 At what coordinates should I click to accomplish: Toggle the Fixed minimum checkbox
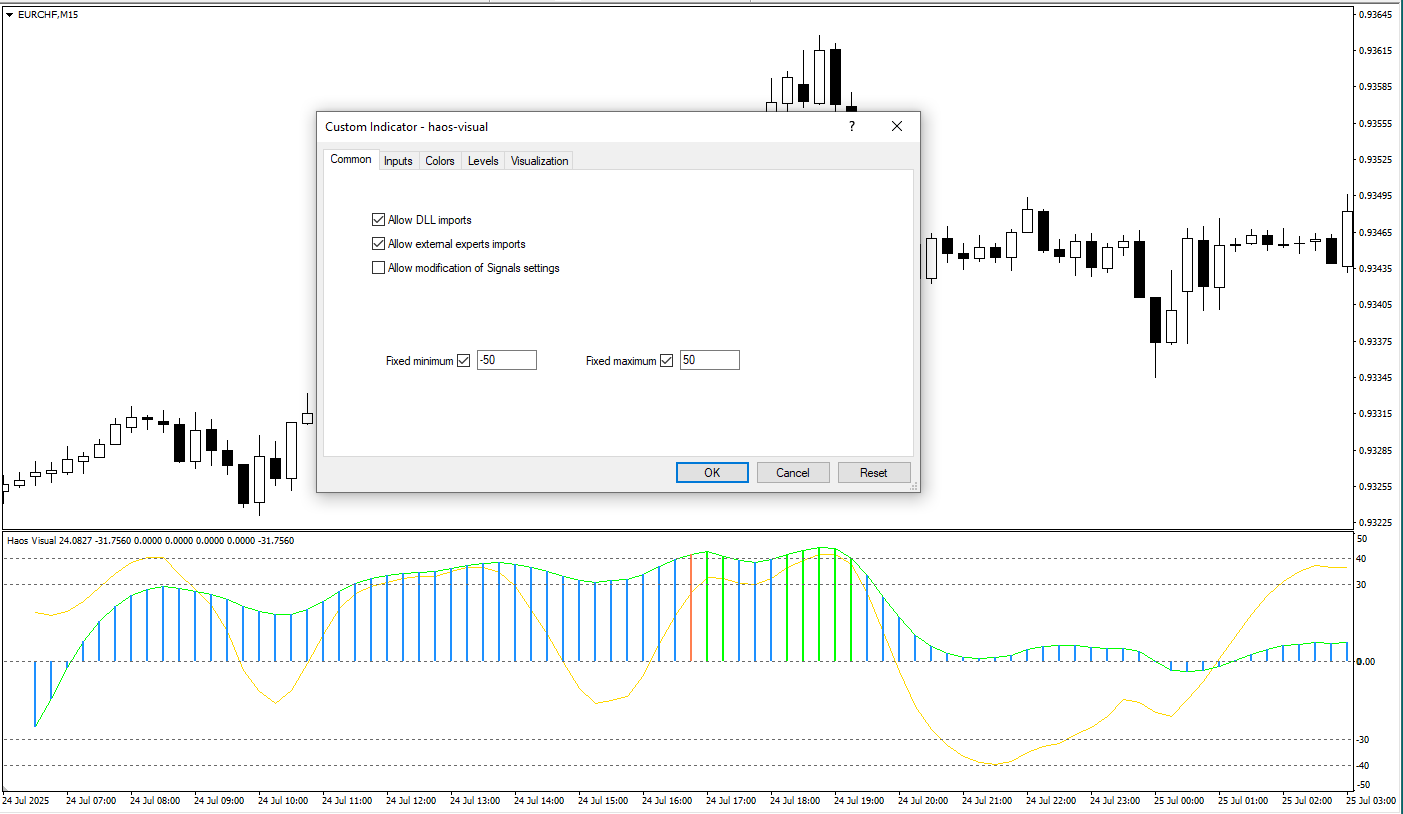(463, 361)
